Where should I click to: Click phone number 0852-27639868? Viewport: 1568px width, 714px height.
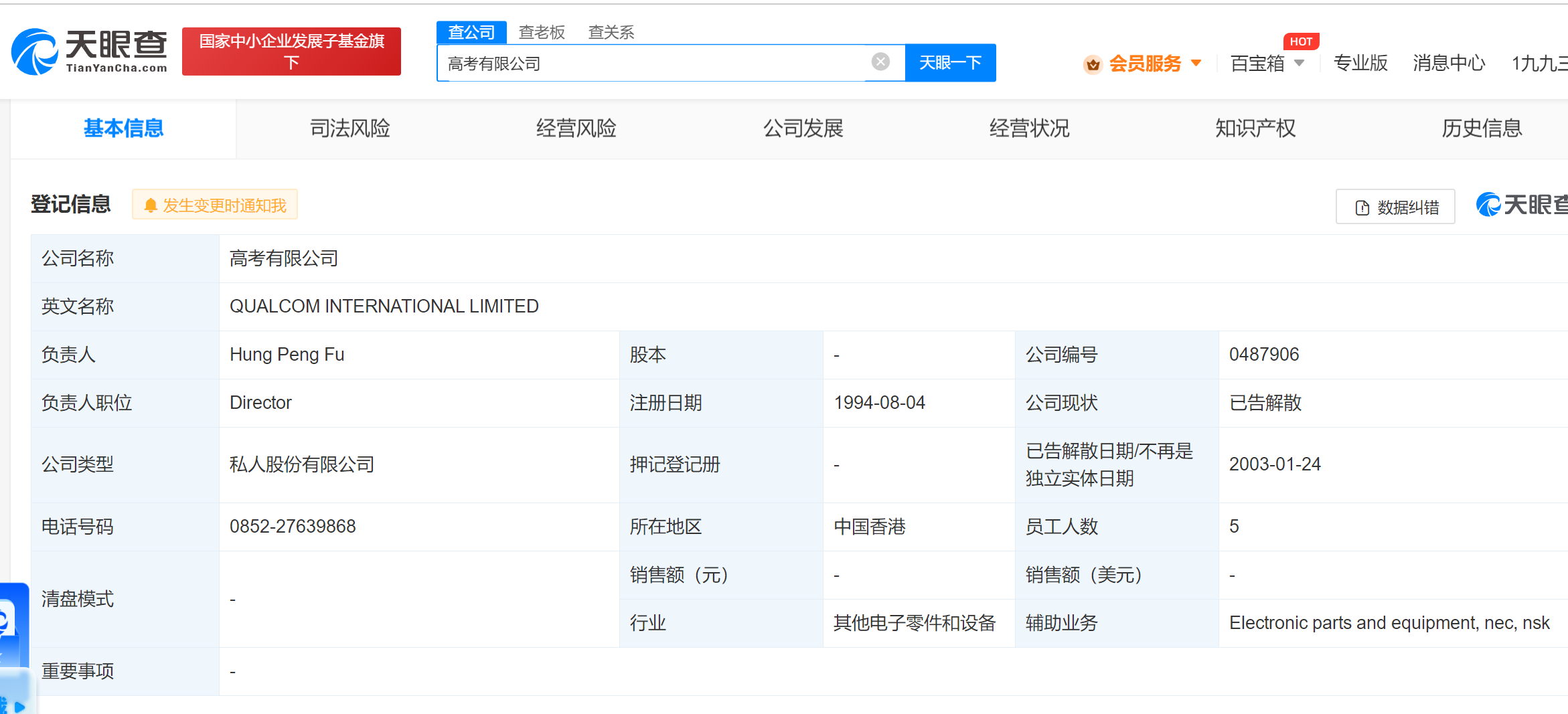[x=293, y=527]
